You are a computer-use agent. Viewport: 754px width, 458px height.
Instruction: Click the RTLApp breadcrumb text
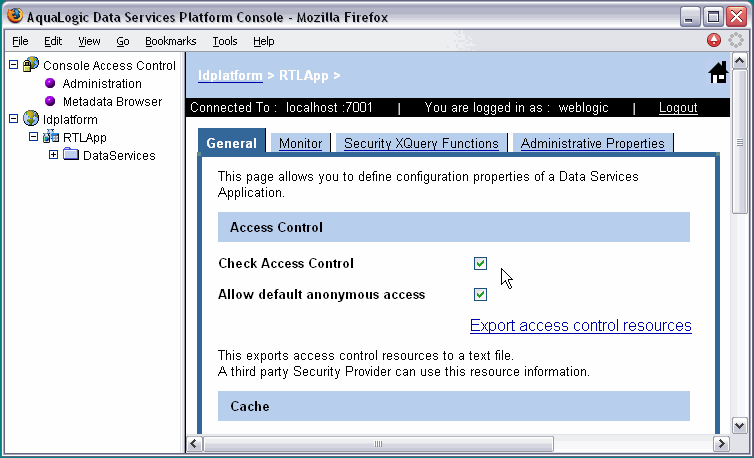tap(304, 76)
